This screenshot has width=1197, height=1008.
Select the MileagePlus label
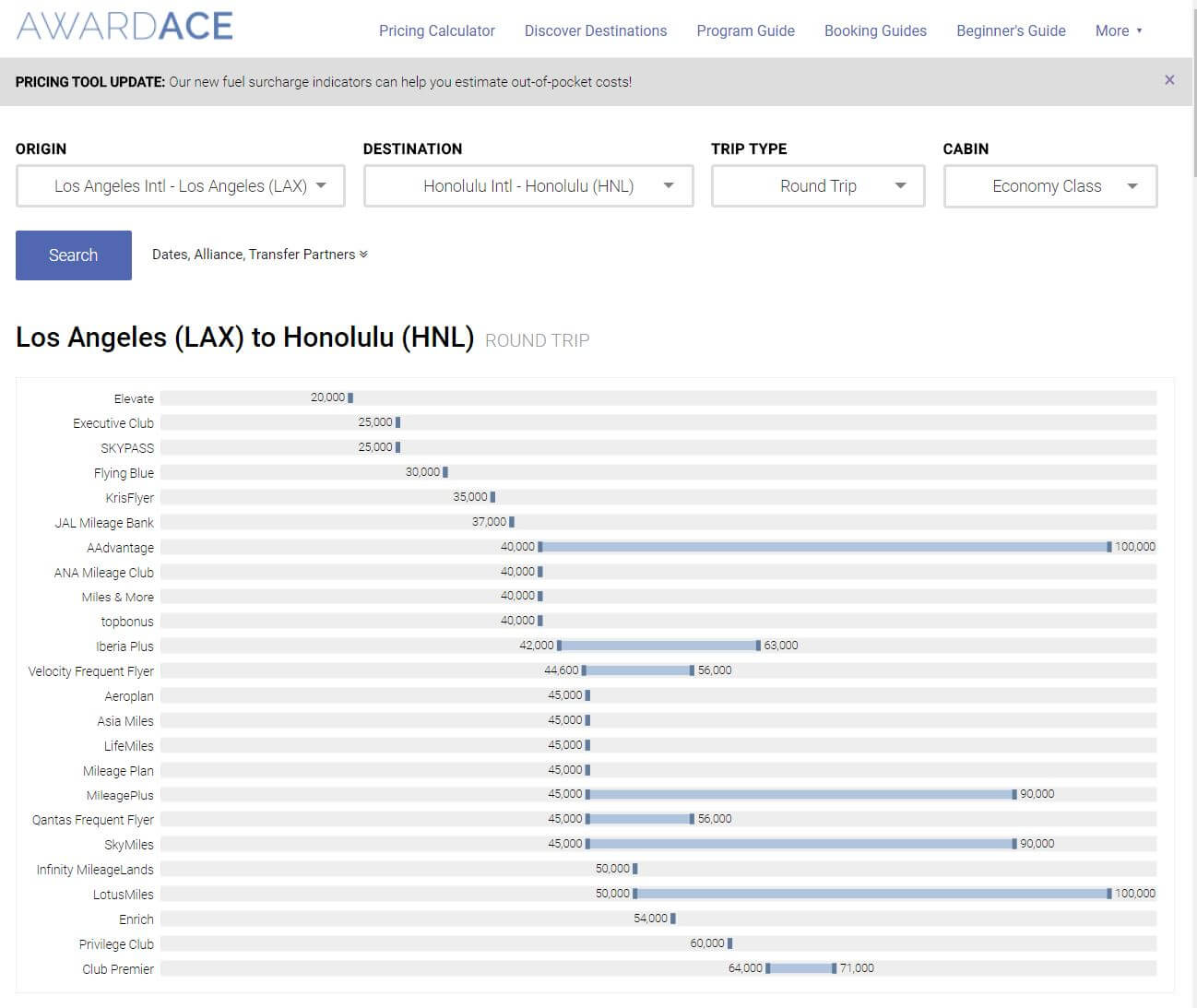click(x=120, y=797)
